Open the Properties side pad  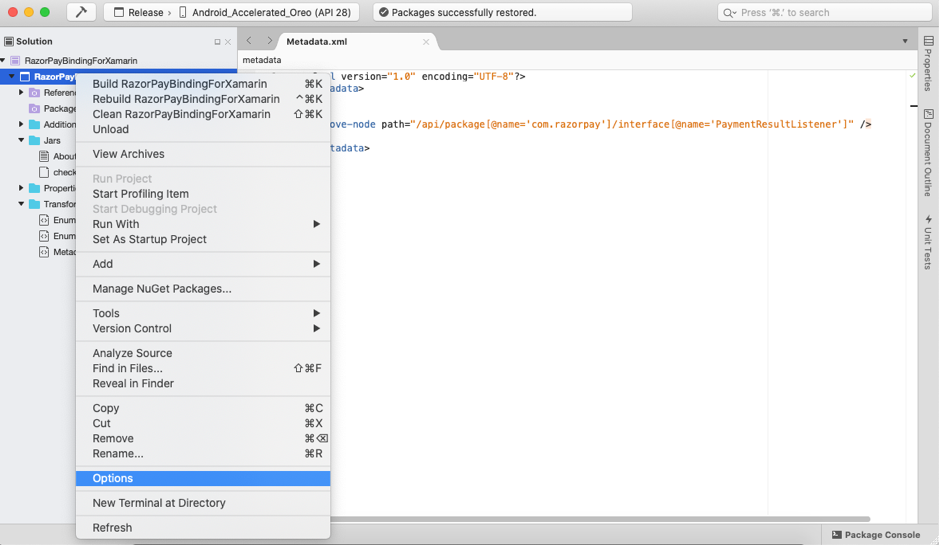[928, 63]
